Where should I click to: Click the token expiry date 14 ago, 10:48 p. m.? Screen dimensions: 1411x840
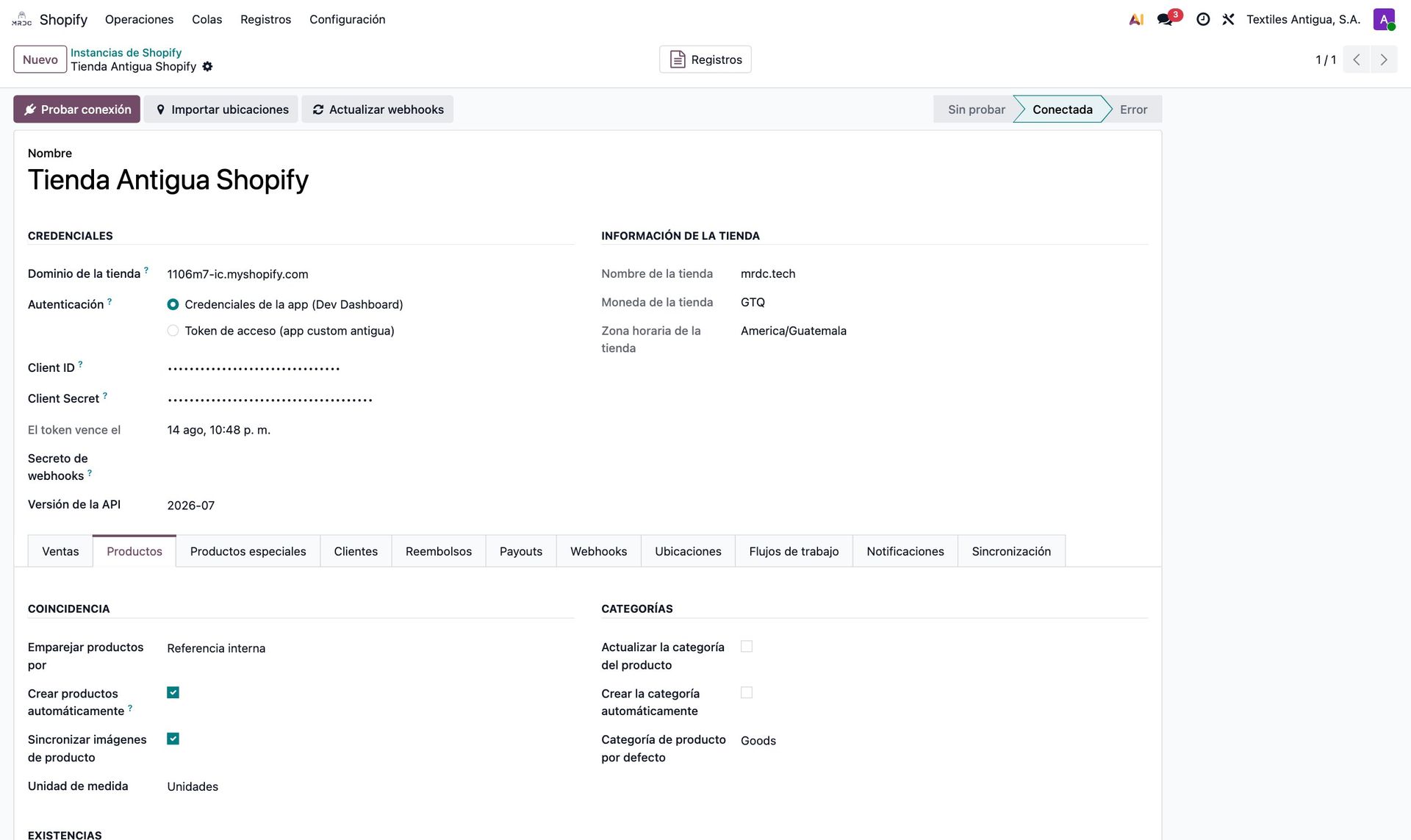[218, 430]
